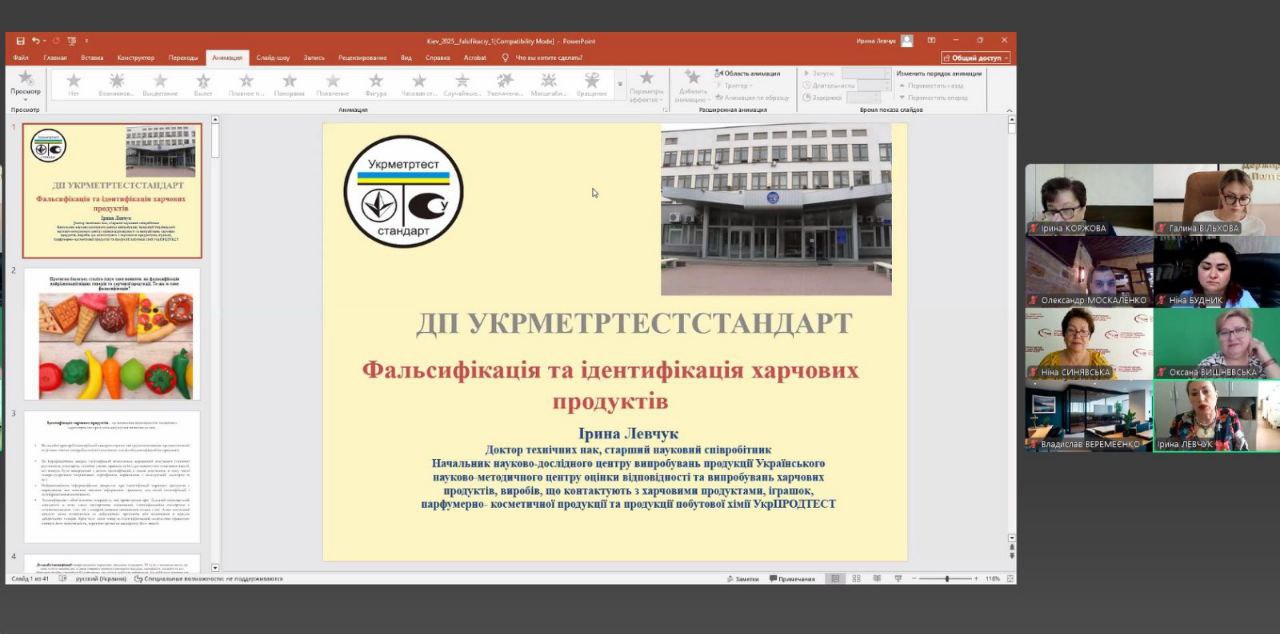Select the 'Случайные...' random bars animation
The width and height of the screenshot is (1280, 634).
tap(462, 85)
